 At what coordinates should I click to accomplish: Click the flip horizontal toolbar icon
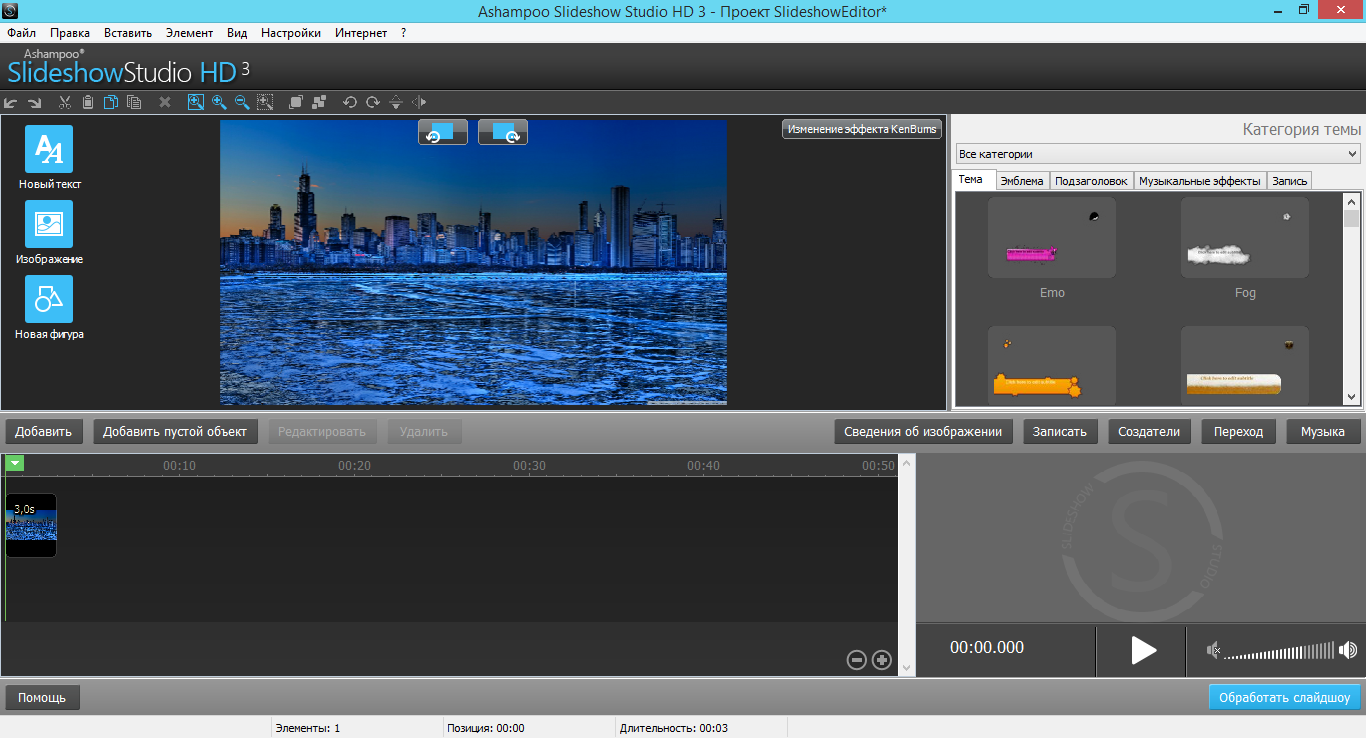point(419,102)
